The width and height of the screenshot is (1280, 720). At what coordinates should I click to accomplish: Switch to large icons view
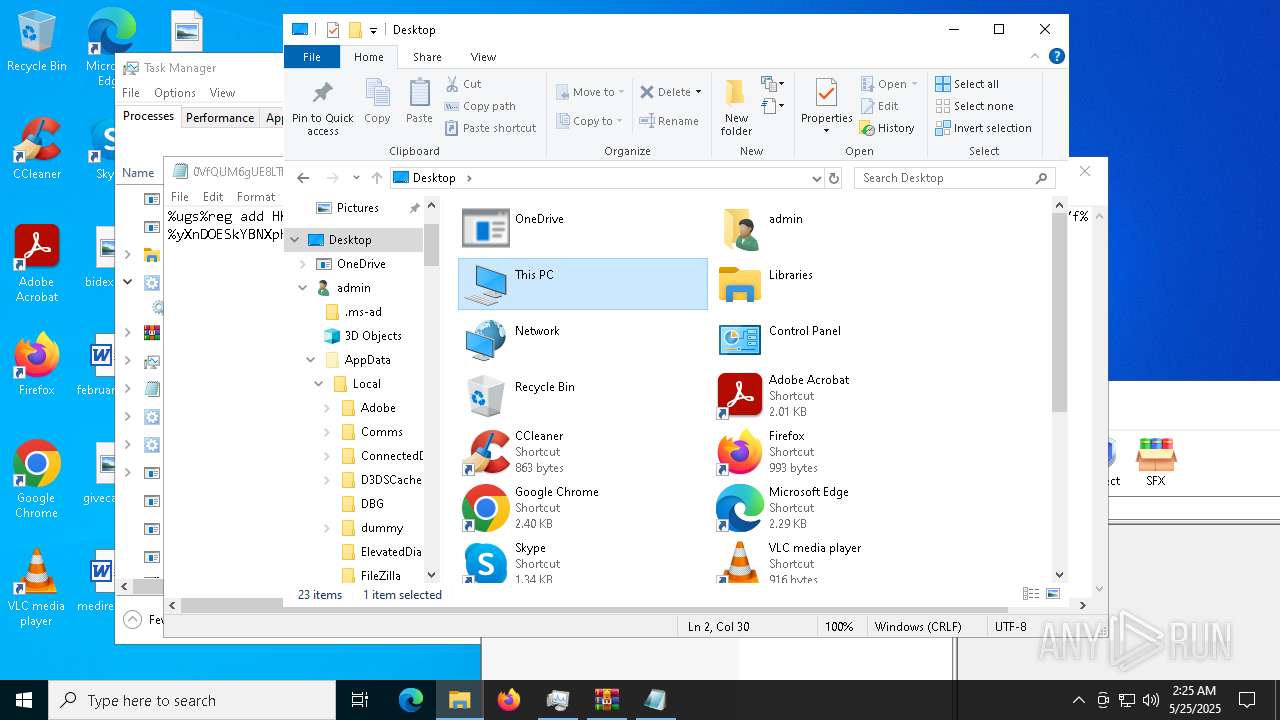coord(1052,594)
